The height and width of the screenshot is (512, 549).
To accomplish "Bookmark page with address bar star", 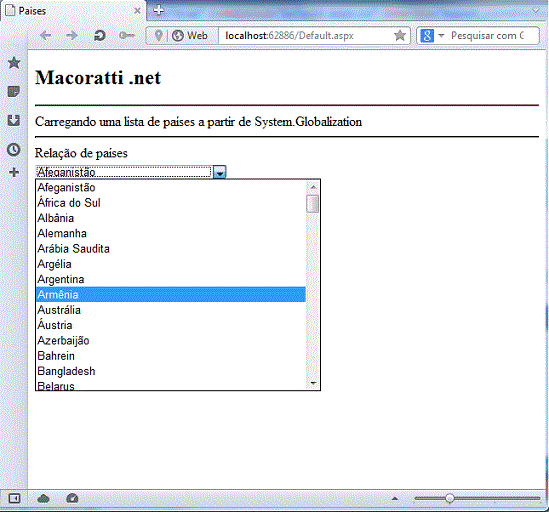I will (x=400, y=35).
